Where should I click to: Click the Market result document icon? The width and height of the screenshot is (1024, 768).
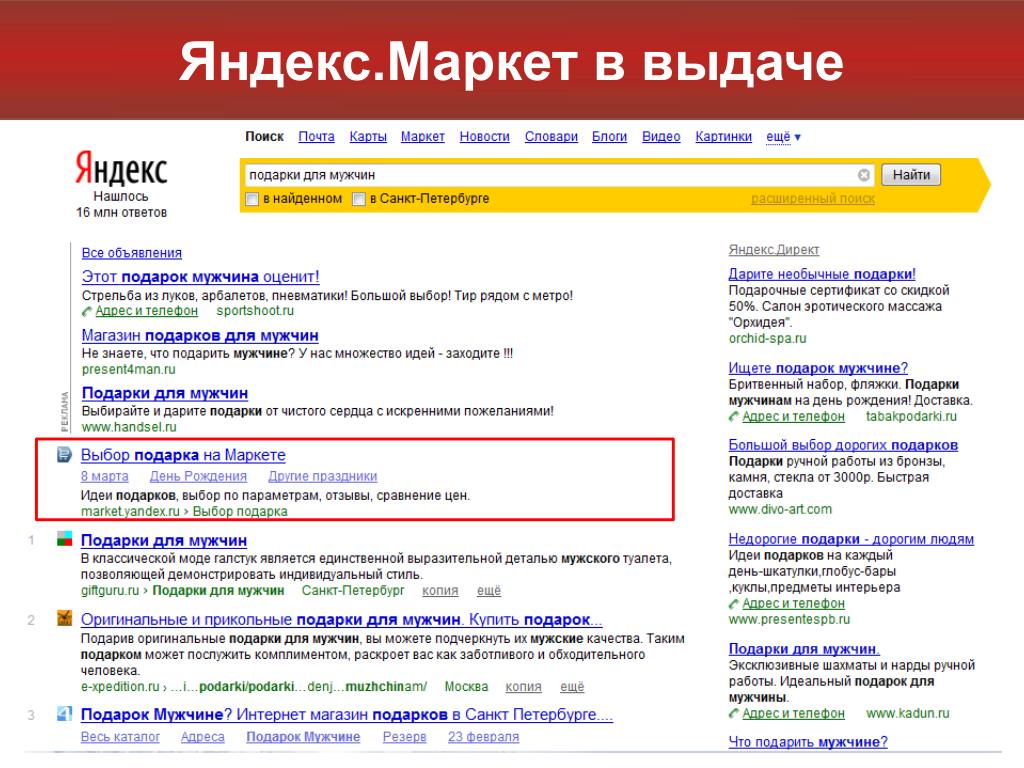[64, 455]
